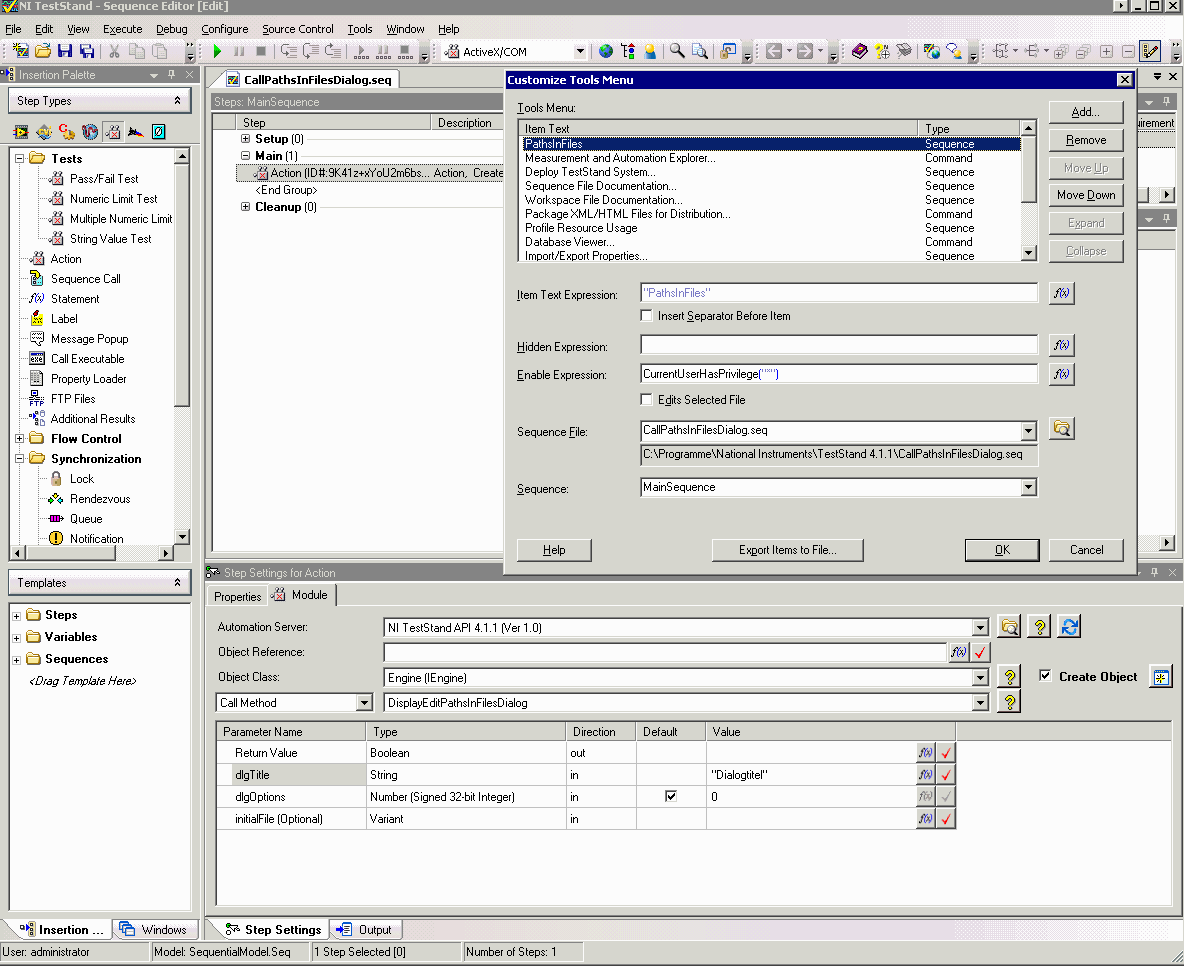The width and height of the screenshot is (1184, 966).
Task: Click the refresh icon beside Automation Server
Action: [1068, 626]
